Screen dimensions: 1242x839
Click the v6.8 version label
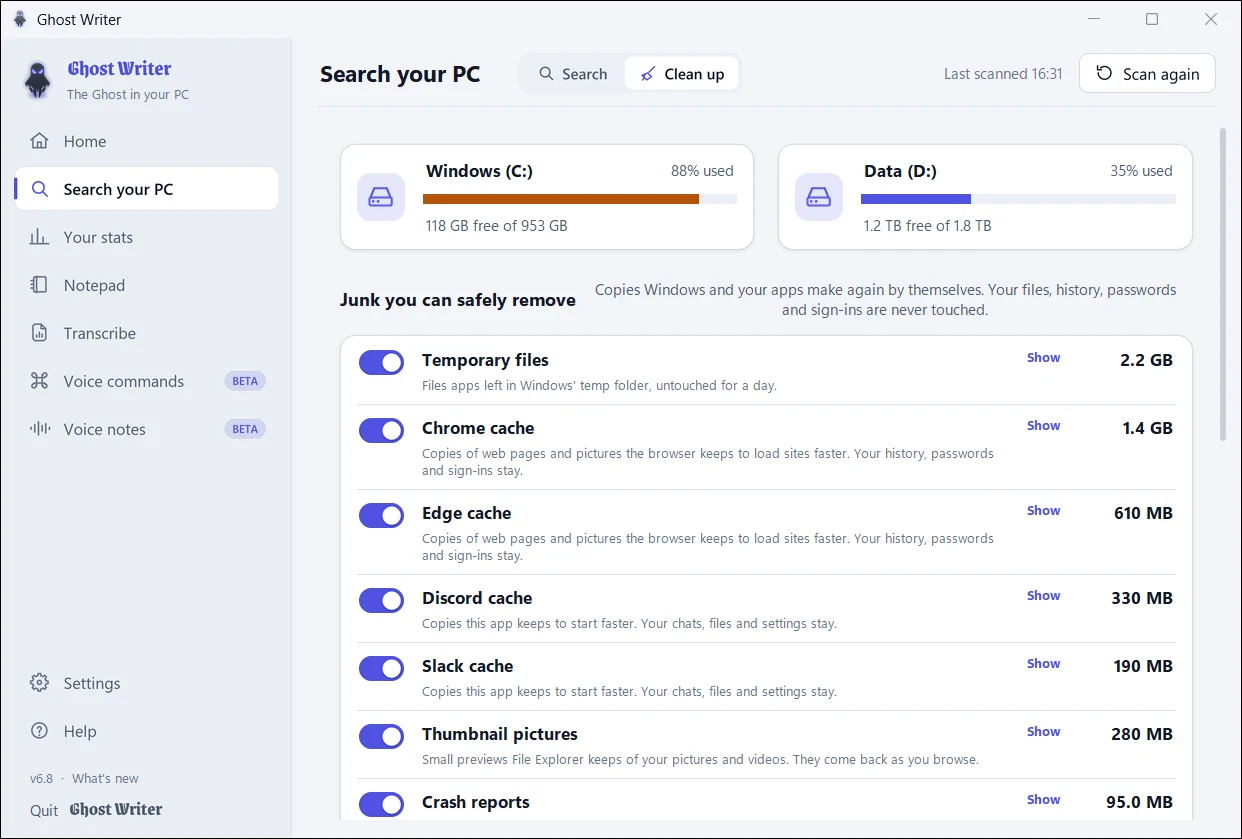coord(41,778)
